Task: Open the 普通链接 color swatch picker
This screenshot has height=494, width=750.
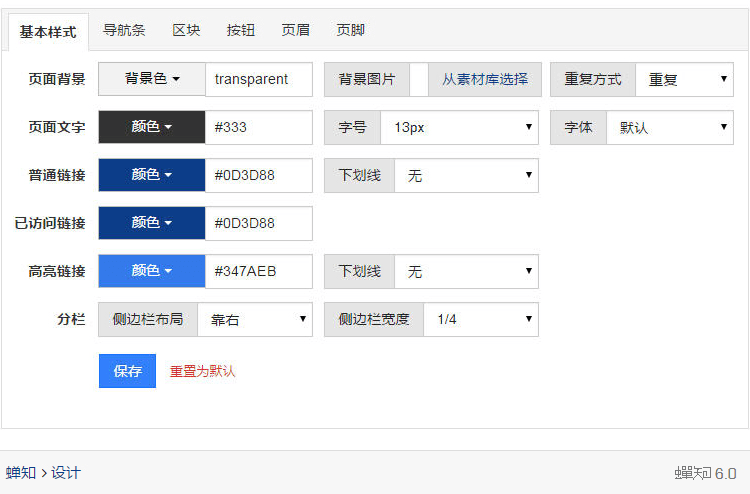Action: pyautogui.click(x=152, y=175)
